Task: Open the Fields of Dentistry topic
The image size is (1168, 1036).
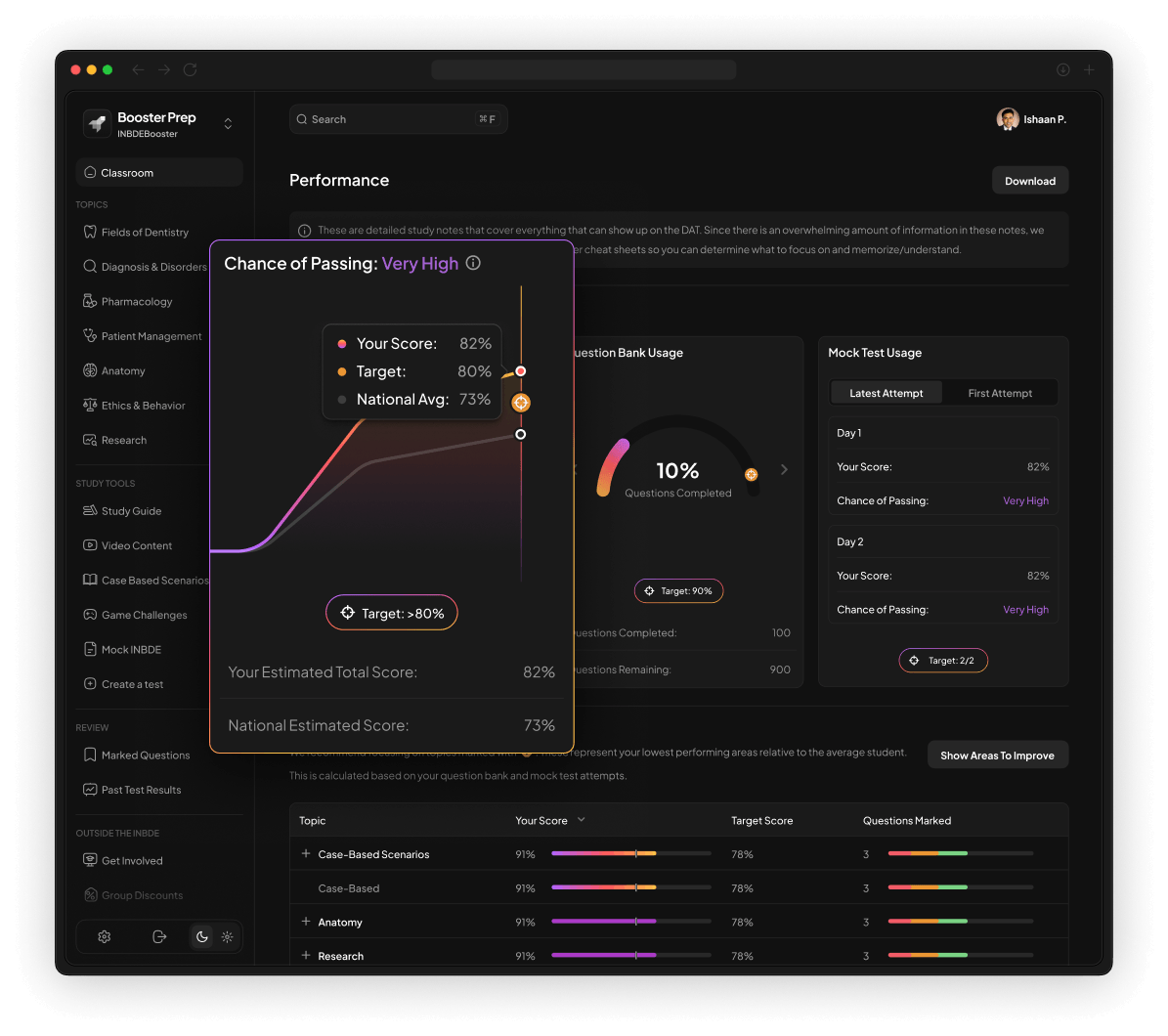Action: [x=136, y=233]
